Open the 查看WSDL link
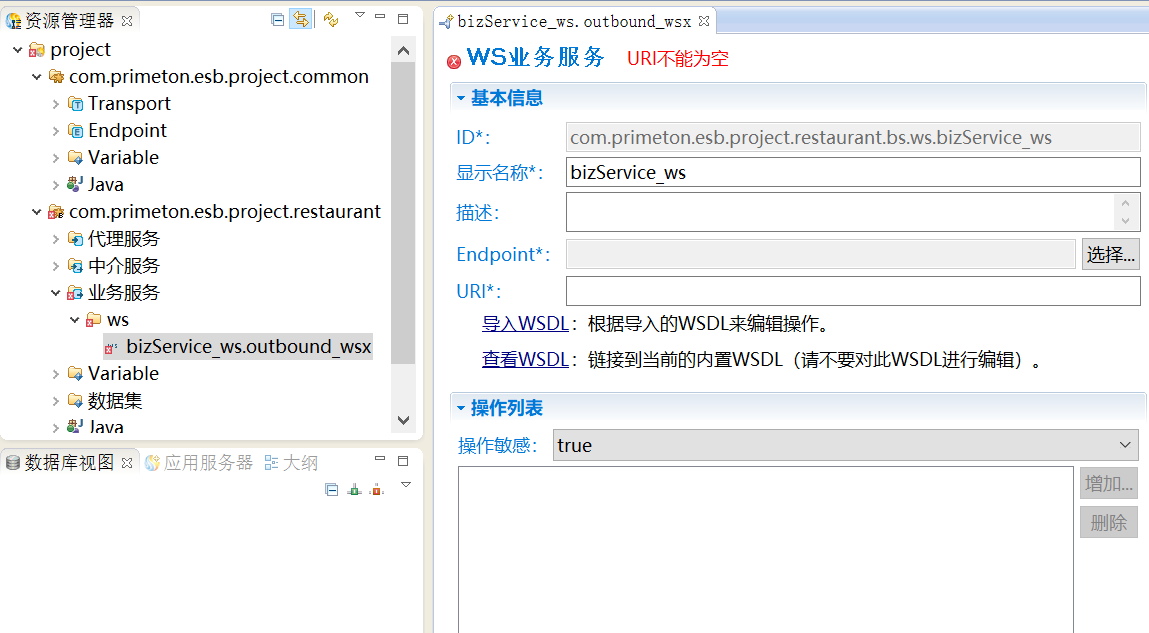The image size is (1149, 633). [525, 360]
